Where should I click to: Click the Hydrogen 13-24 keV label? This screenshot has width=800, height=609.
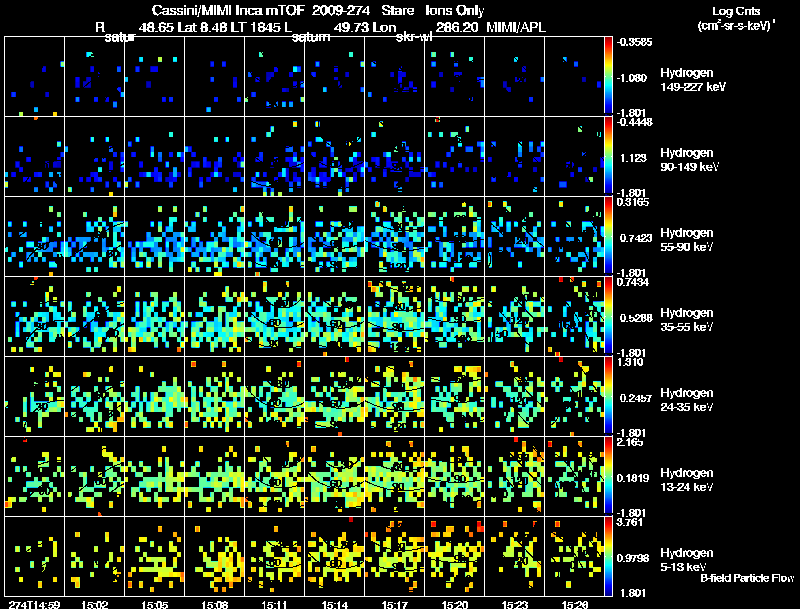(x=687, y=480)
